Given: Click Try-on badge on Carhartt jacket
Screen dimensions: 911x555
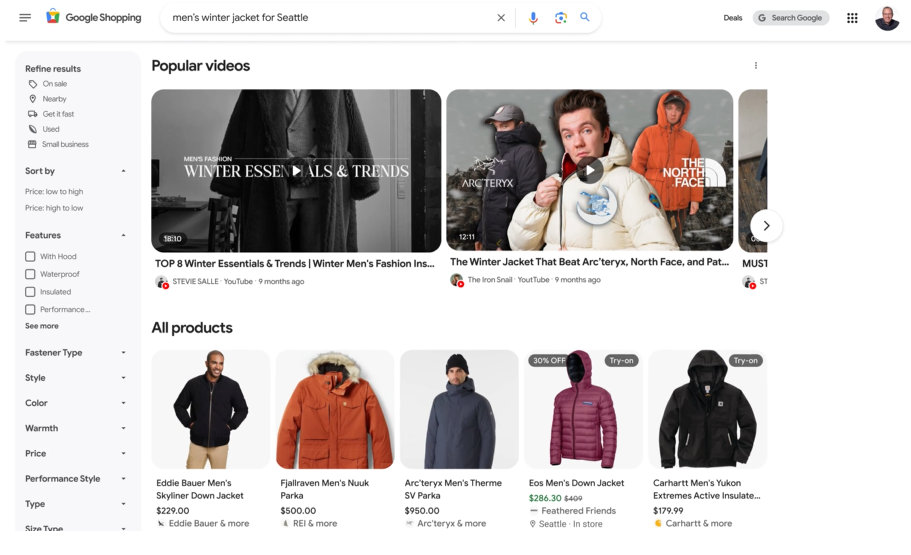Looking at the screenshot, I should (x=745, y=360).
